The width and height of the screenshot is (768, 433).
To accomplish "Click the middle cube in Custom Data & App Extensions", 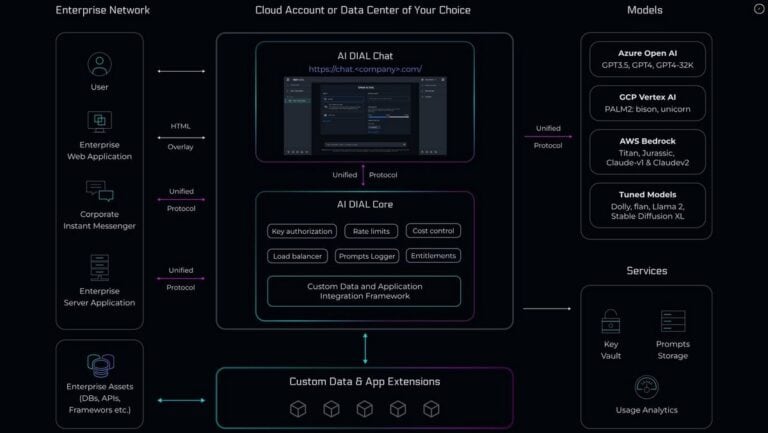I will (364, 409).
